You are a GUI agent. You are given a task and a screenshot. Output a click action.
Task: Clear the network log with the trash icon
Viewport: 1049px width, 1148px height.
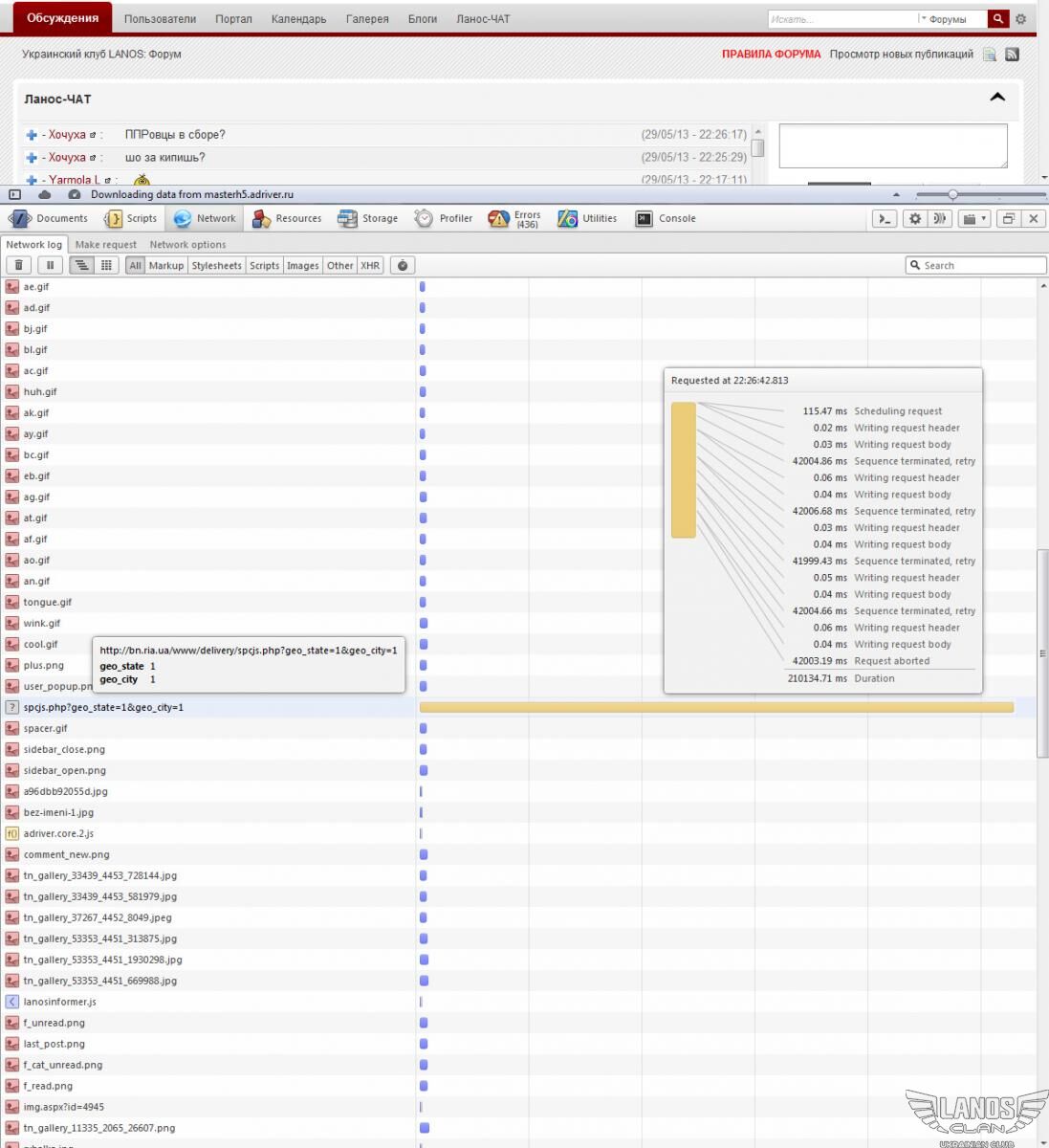[19, 265]
